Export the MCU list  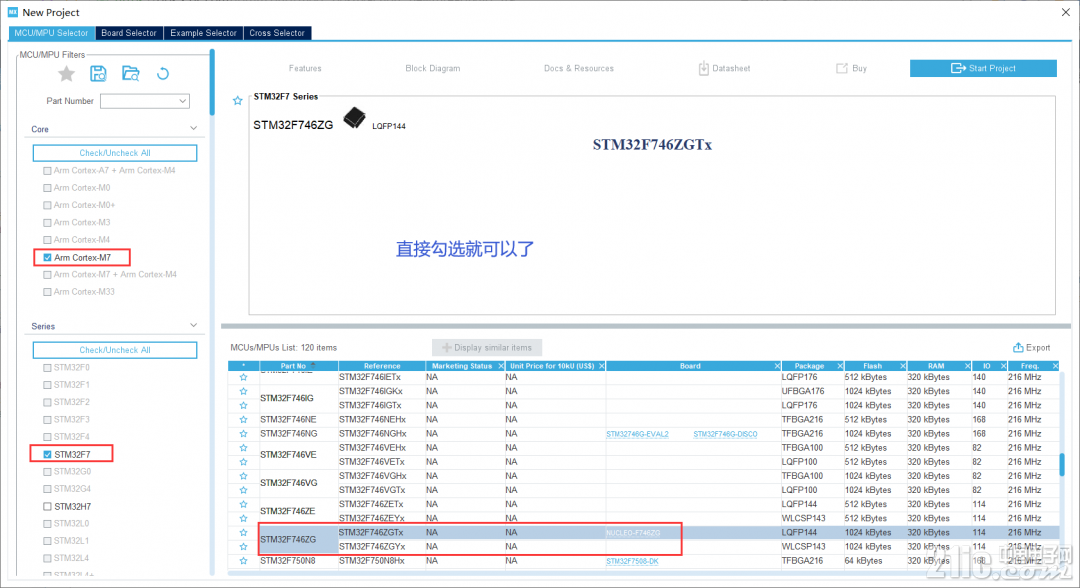[1031, 348]
